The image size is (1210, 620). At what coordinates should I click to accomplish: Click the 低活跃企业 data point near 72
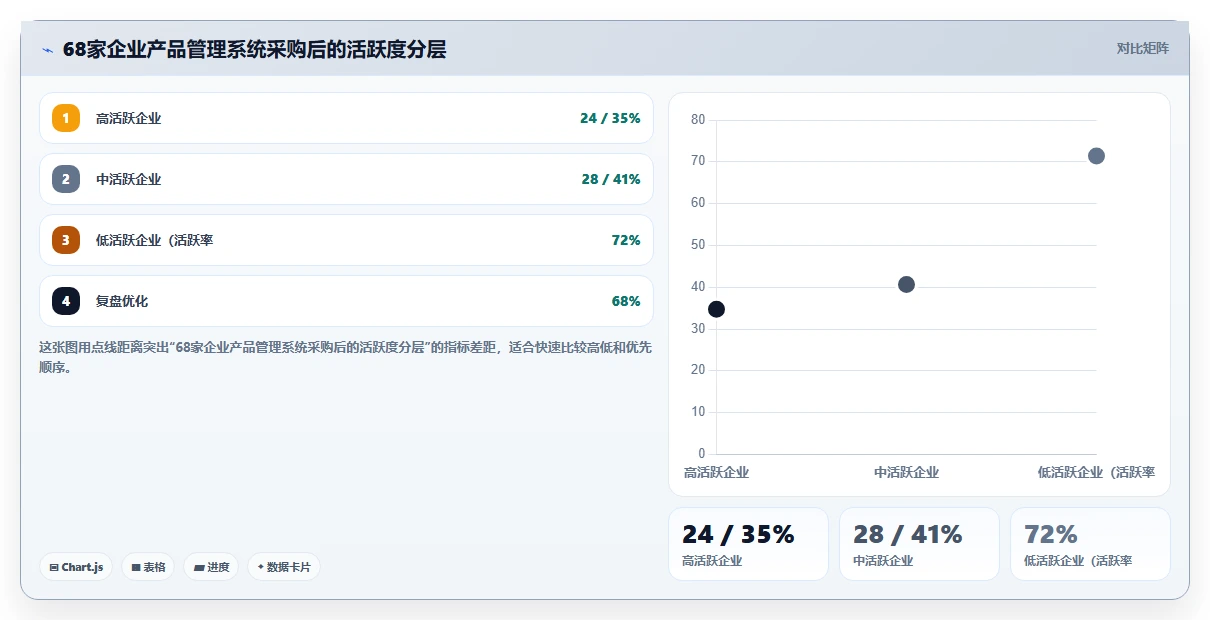click(x=1096, y=156)
